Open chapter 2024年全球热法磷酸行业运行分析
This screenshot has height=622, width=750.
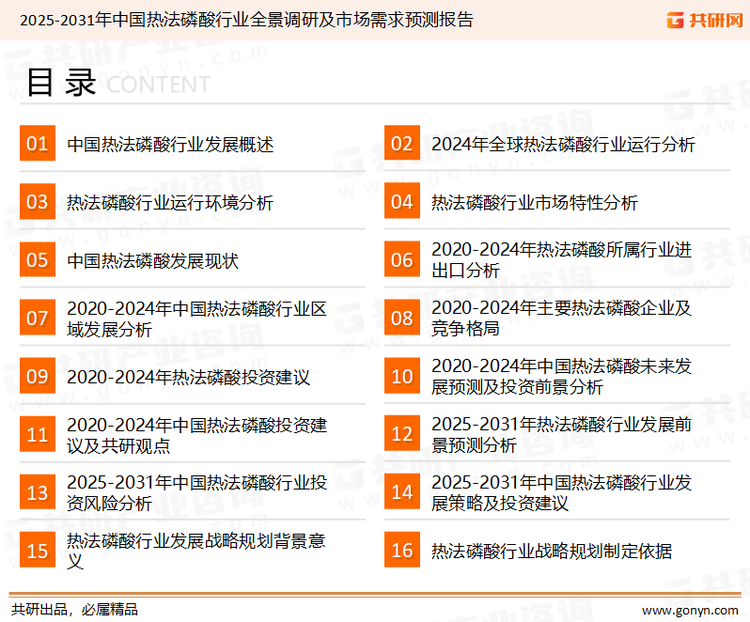pos(563,144)
